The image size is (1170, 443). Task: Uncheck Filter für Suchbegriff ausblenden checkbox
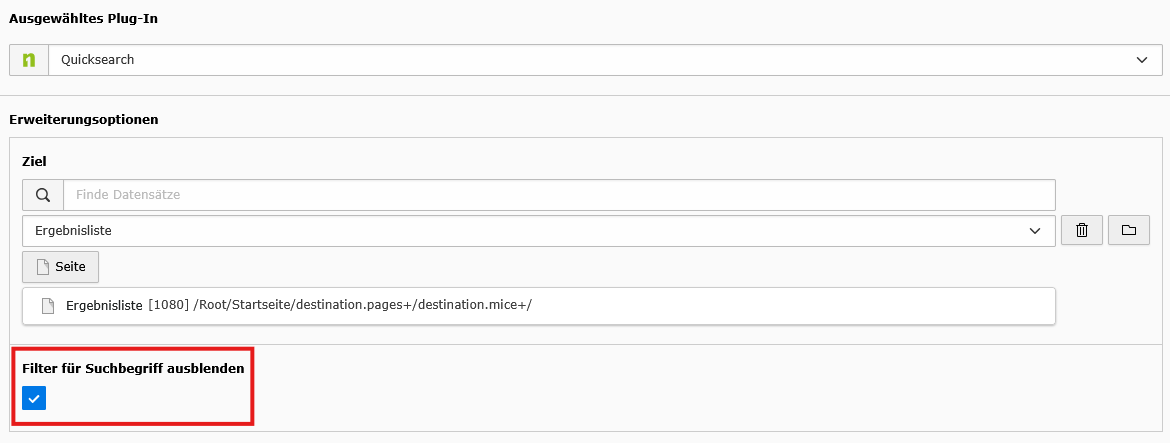(x=34, y=399)
